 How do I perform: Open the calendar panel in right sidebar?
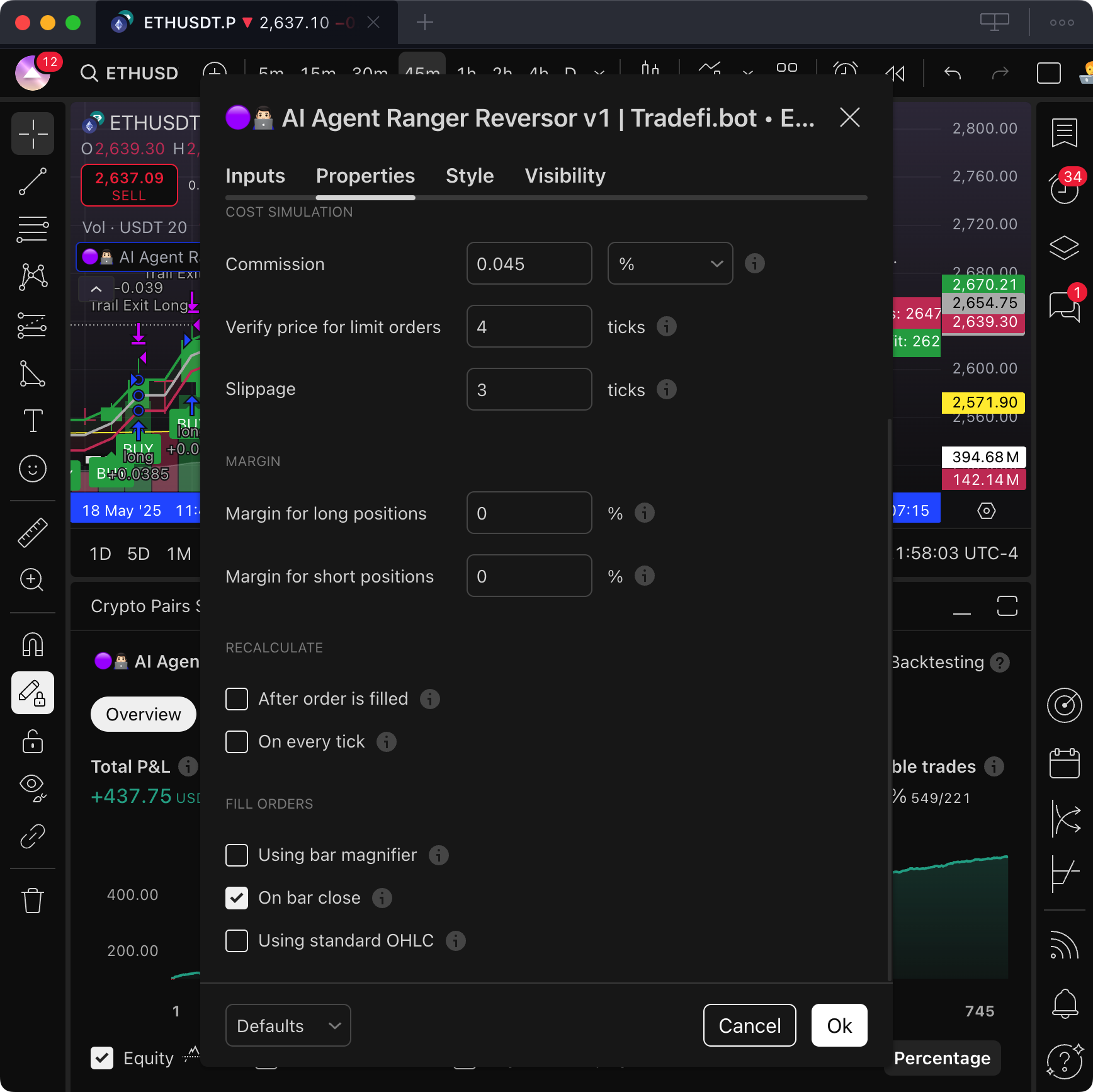(1065, 763)
